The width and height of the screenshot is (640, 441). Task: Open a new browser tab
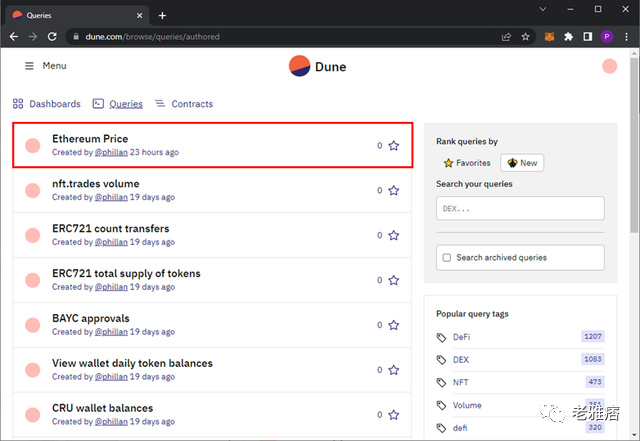162,16
